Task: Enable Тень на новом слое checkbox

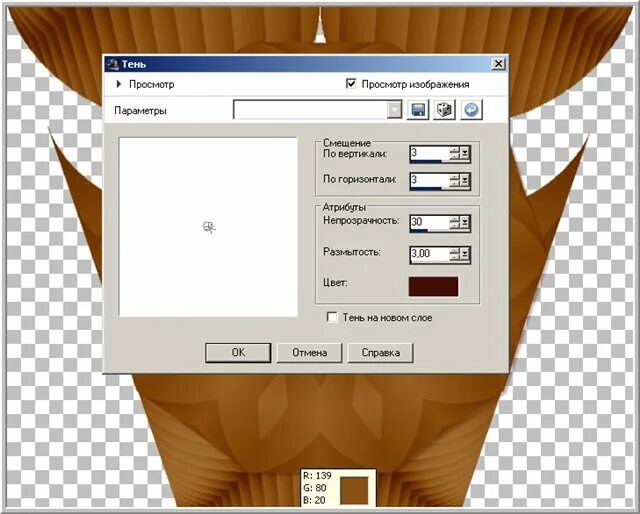Action: [332, 317]
